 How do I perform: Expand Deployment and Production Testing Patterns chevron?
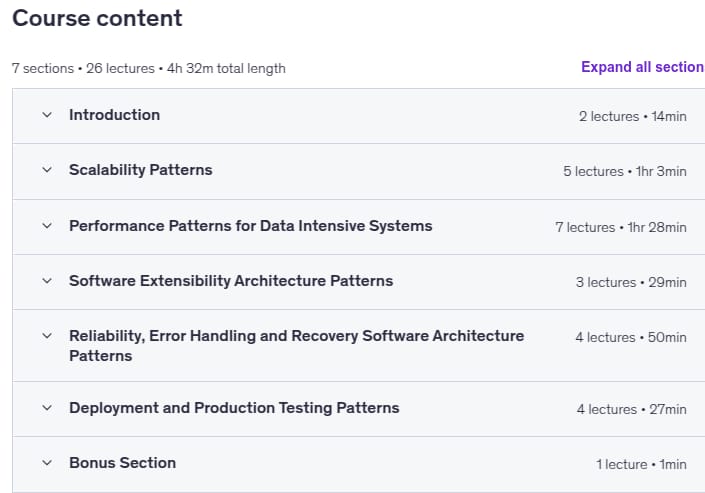click(x=47, y=408)
